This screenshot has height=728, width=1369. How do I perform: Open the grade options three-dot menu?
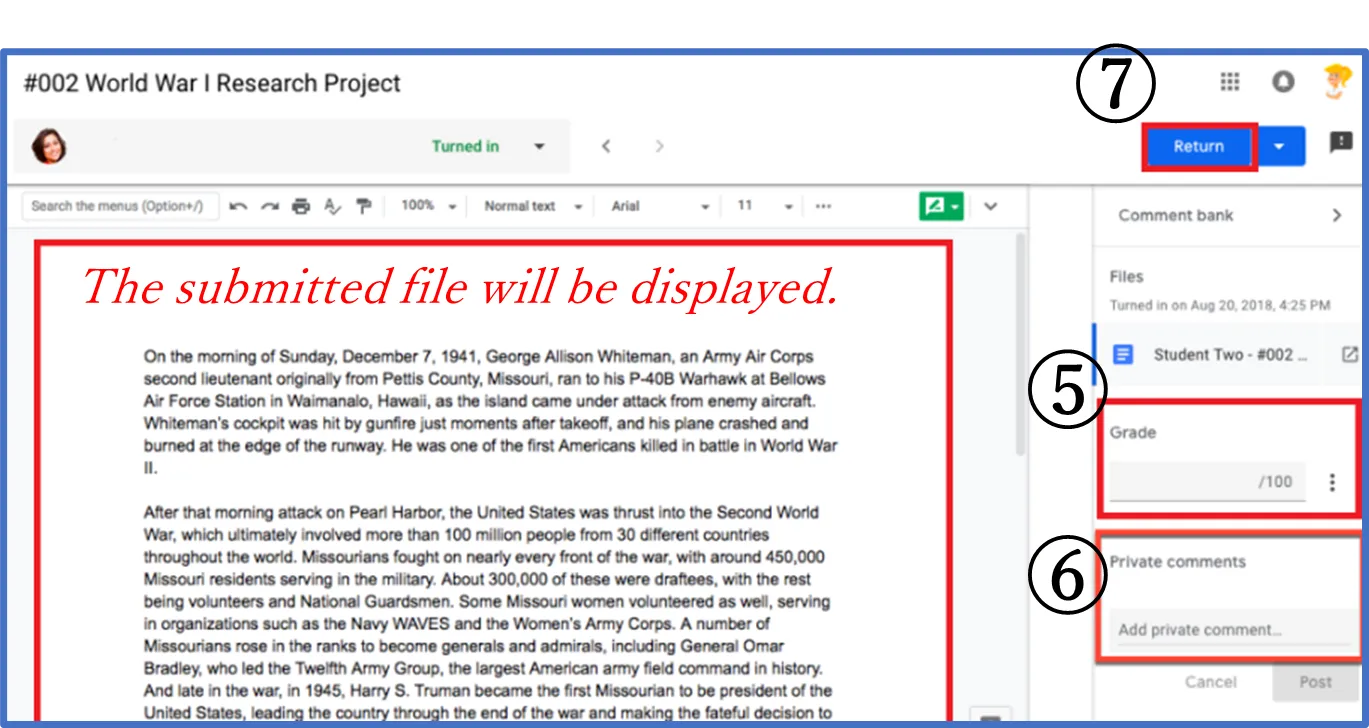[1332, 482]
